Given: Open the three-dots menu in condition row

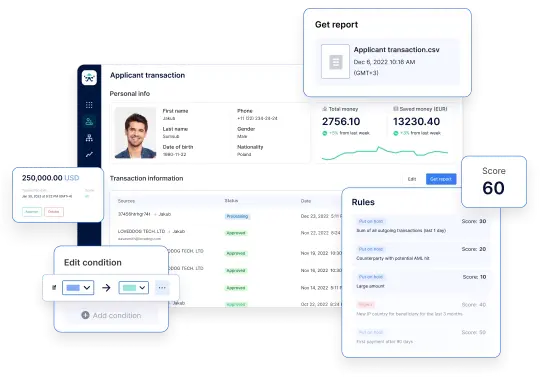Looking at the screenshot, I should pyautogui.click(x=162, y=287).
